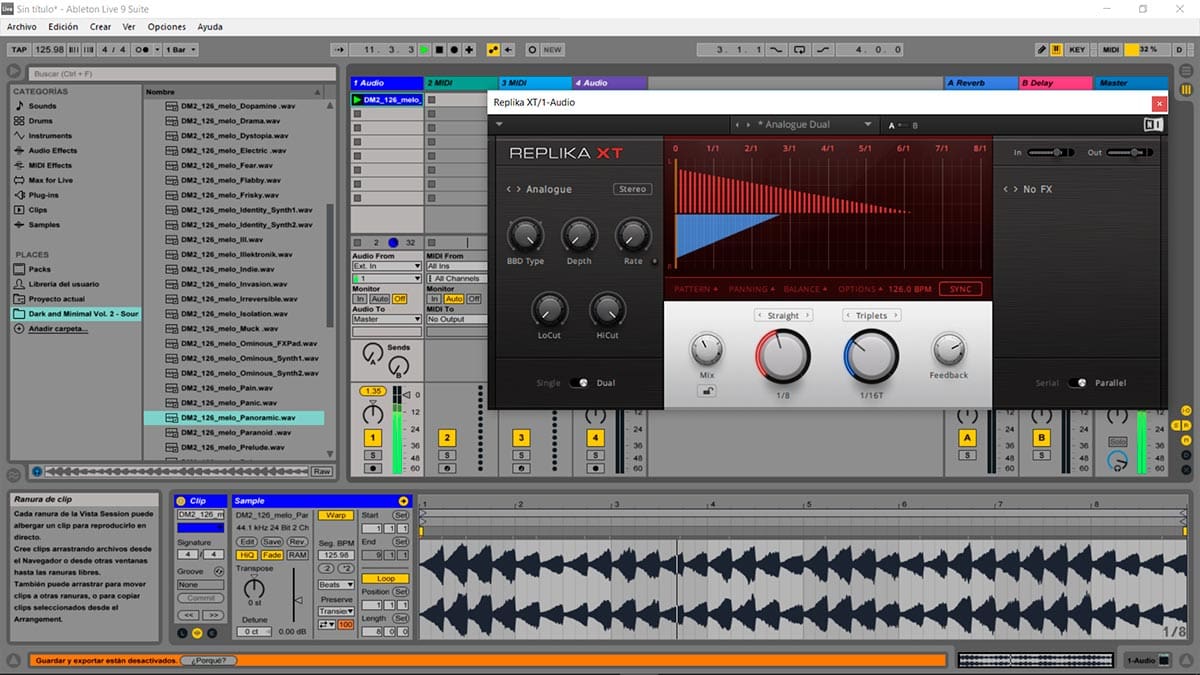Expand the PATTERN section in Replika
This screenshot has width=1200, height=675.
(x=696, y=289)
